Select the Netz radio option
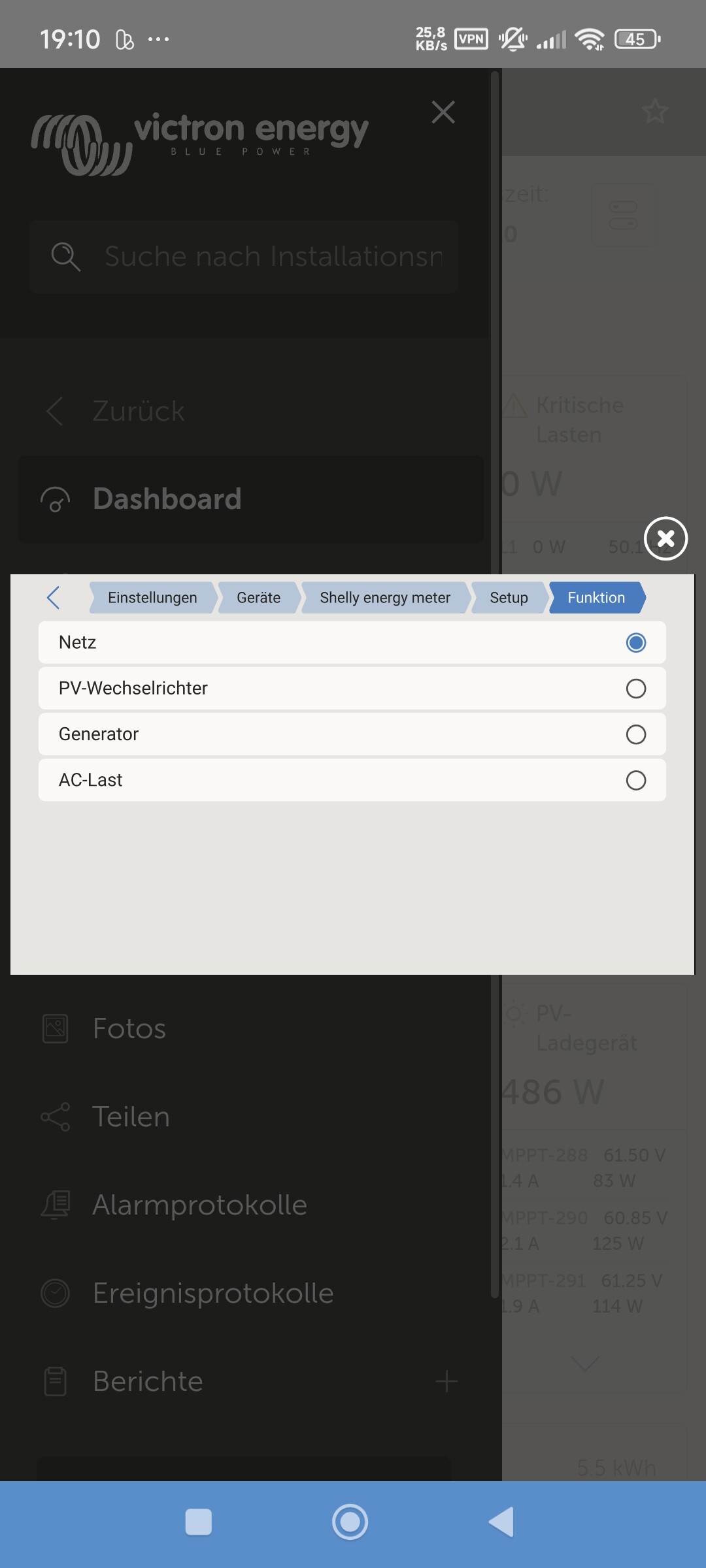 click(352, 642)
